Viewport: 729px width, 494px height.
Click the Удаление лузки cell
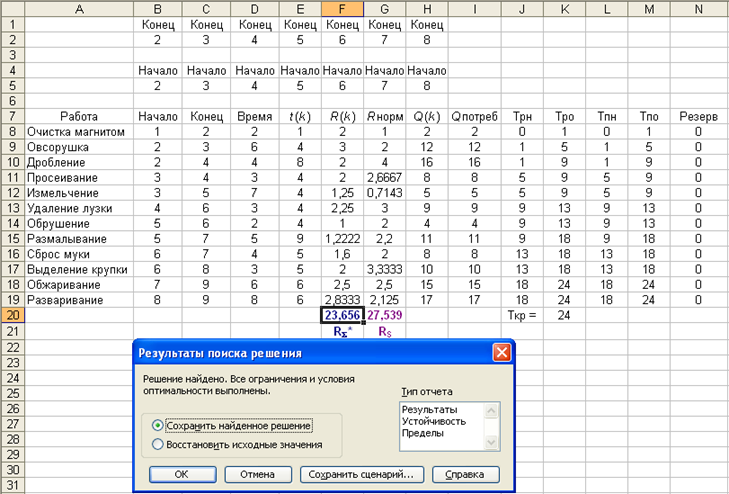point(79,208)
